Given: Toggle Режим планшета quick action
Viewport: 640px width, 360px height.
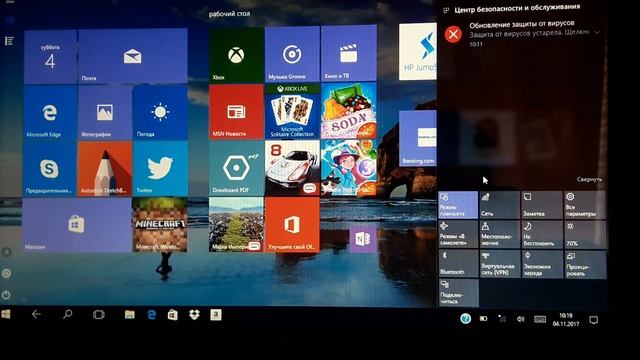Looking at the screenshot, I should 458,205.
